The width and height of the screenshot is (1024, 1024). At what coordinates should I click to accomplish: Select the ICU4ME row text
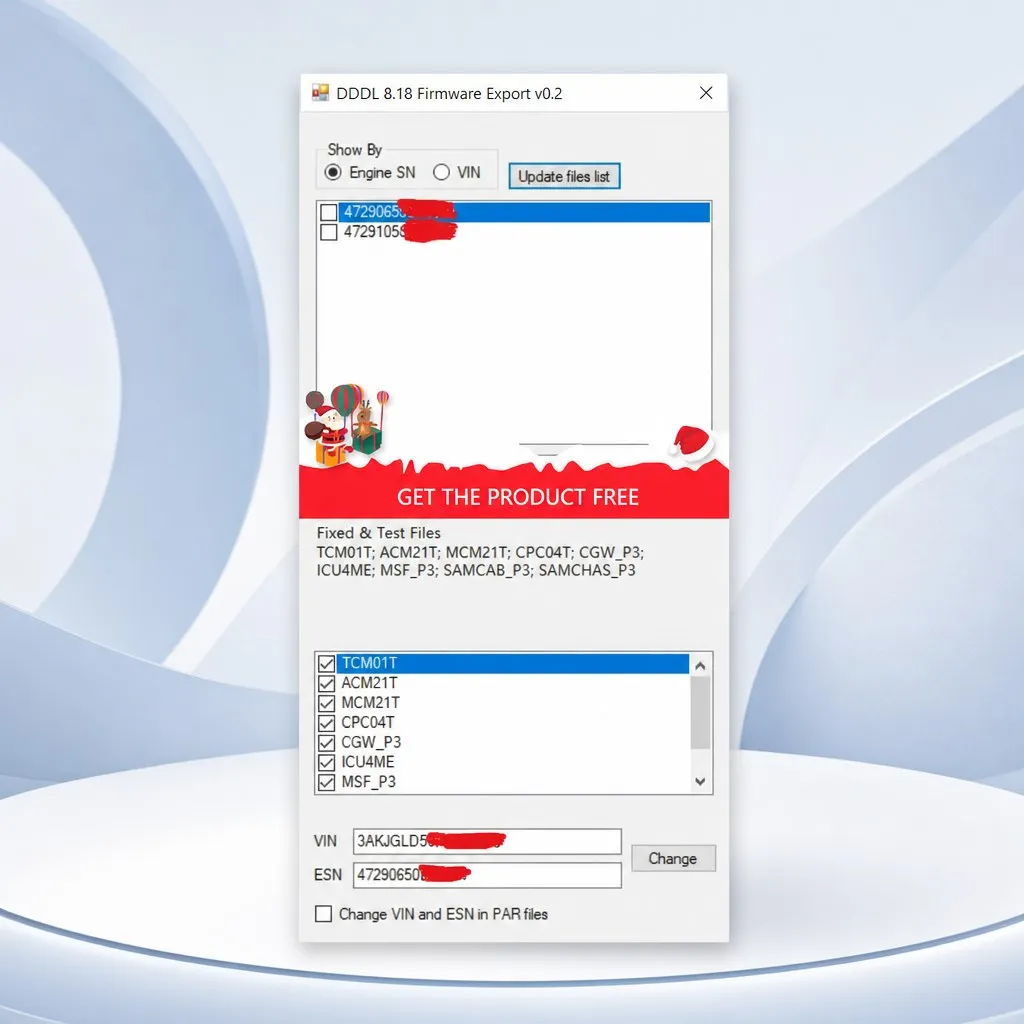click(368, 762)
